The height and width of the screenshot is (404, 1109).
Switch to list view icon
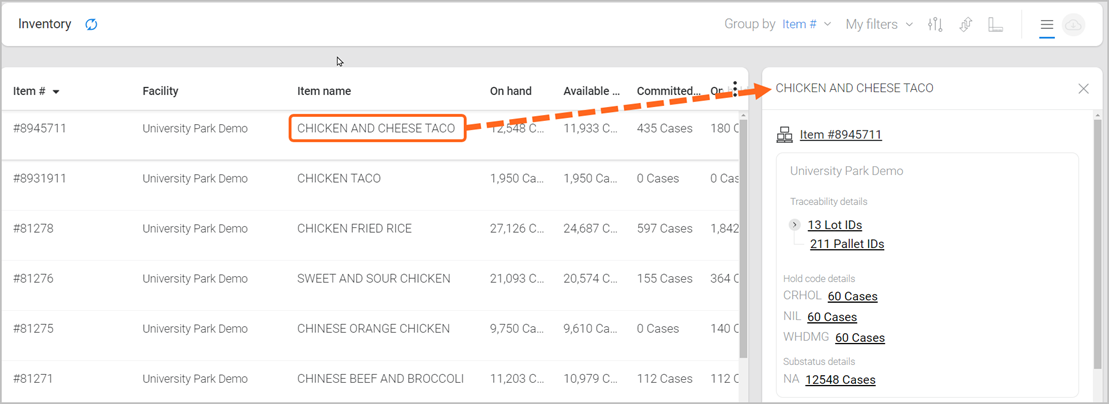click(1047, 24)
